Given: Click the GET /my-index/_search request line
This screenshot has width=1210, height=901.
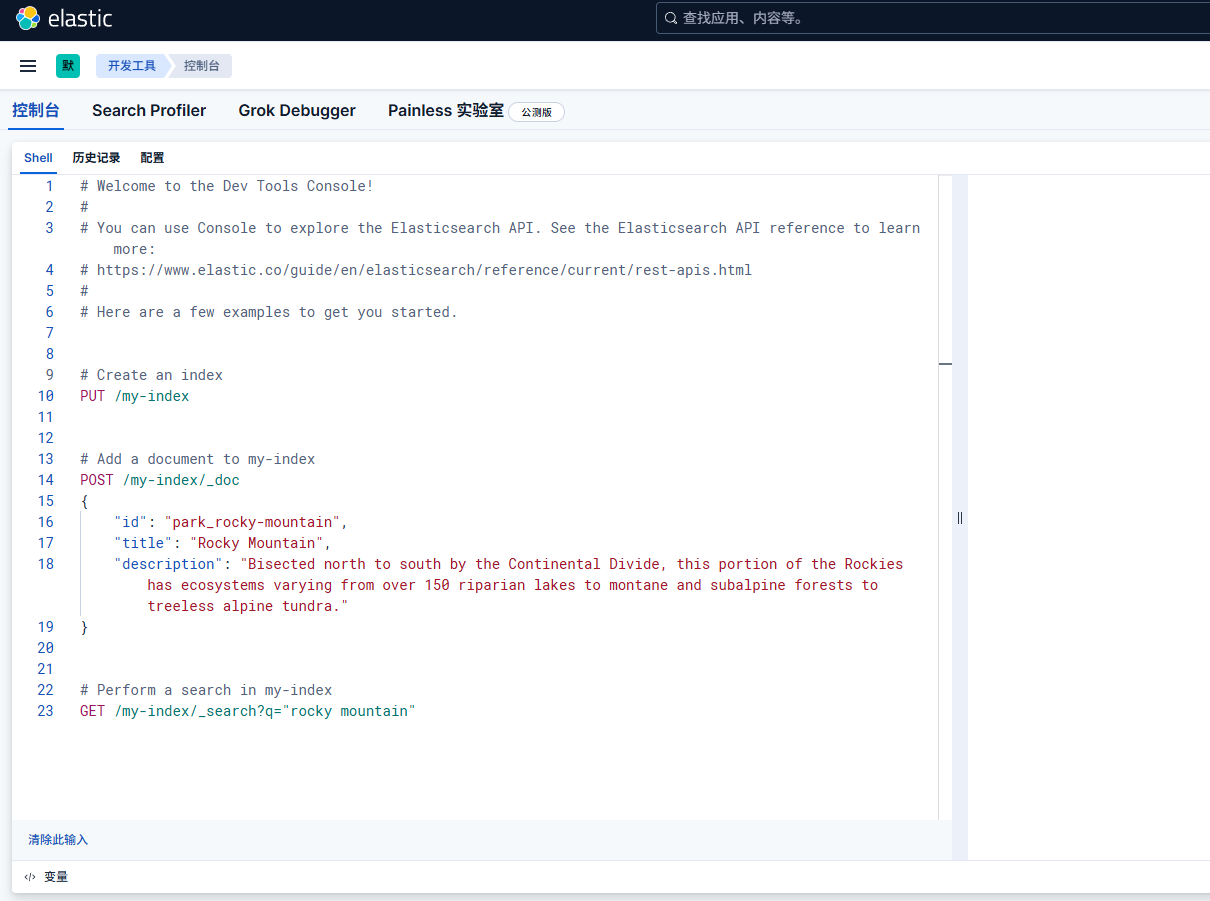Looking at the screenshot, I should point(248,711).
